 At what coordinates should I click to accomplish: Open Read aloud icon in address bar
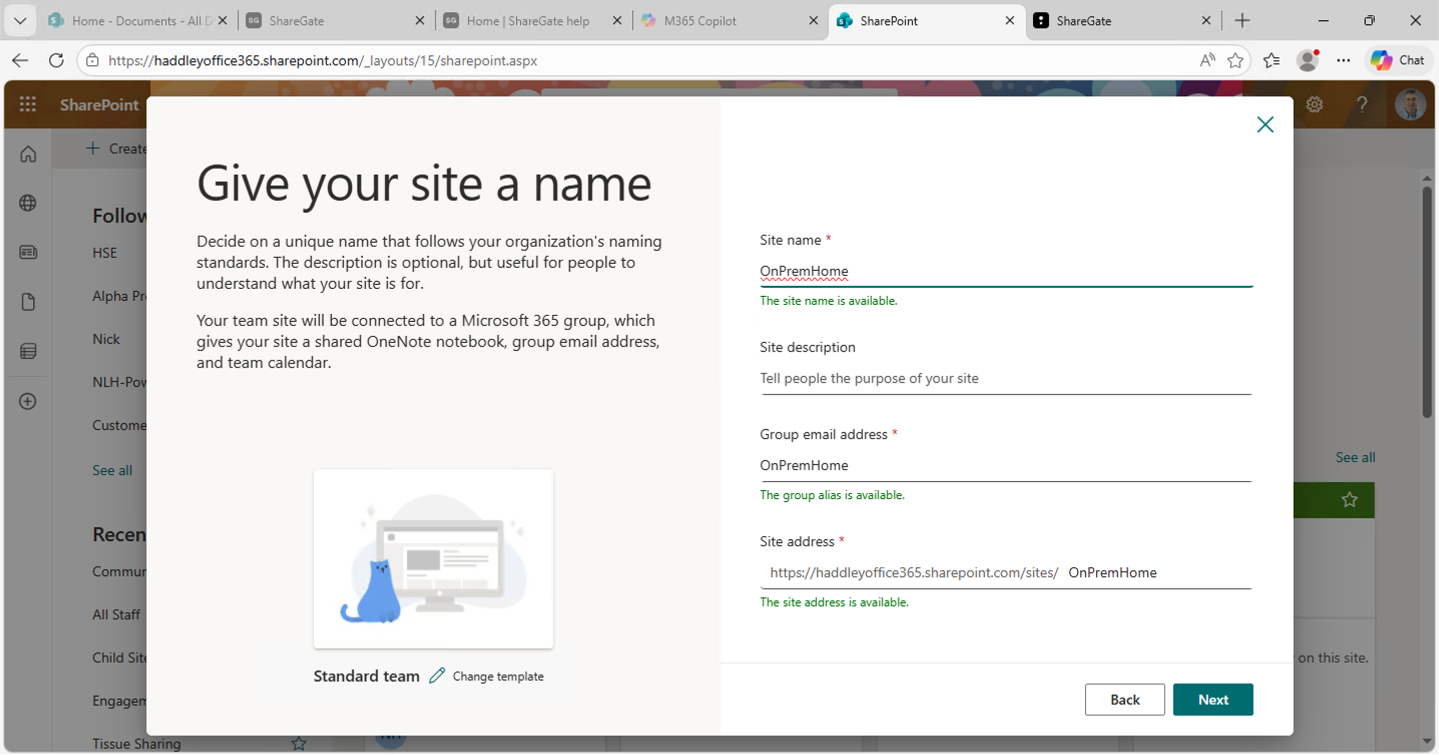pyautogui.click(x=1207, y=60)
